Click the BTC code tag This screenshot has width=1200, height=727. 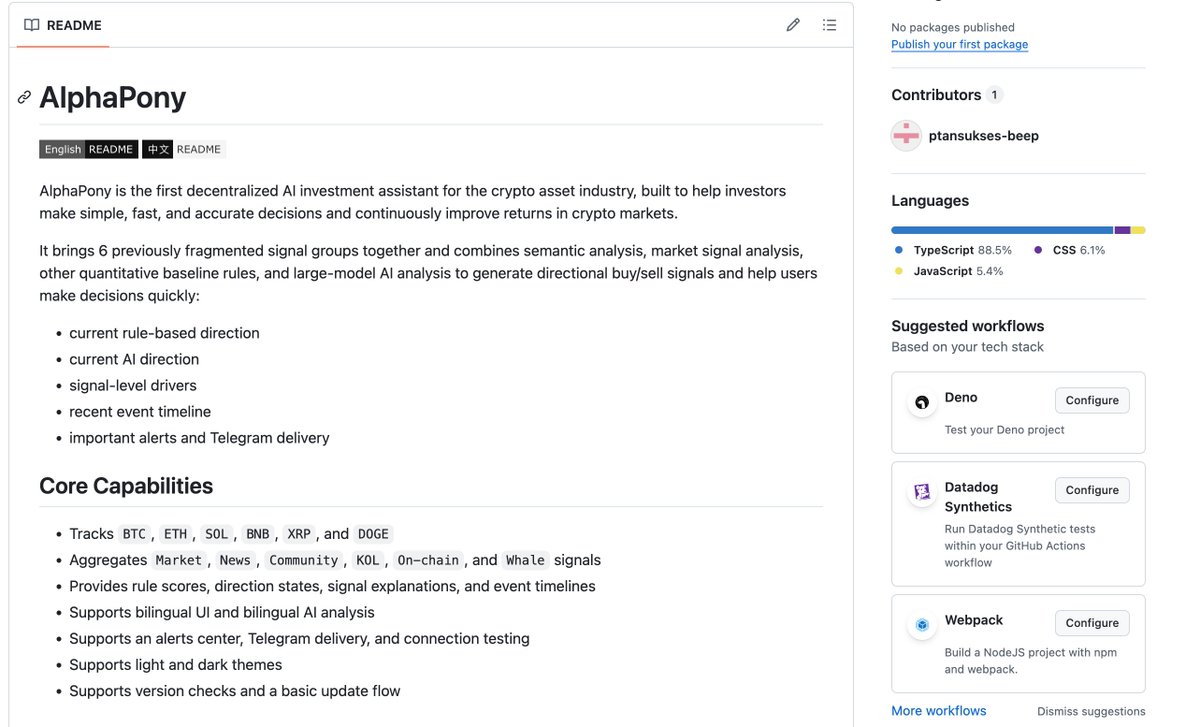pyautogui.click(x=134, y=534)
